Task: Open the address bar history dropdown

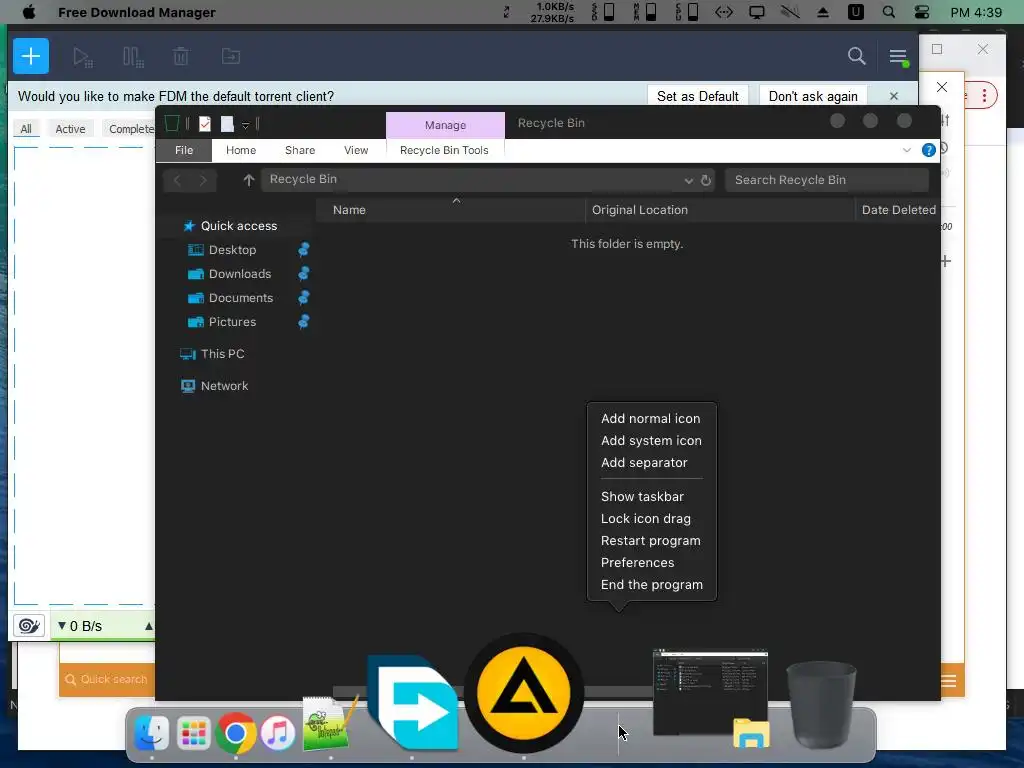Action: [688, 180]
